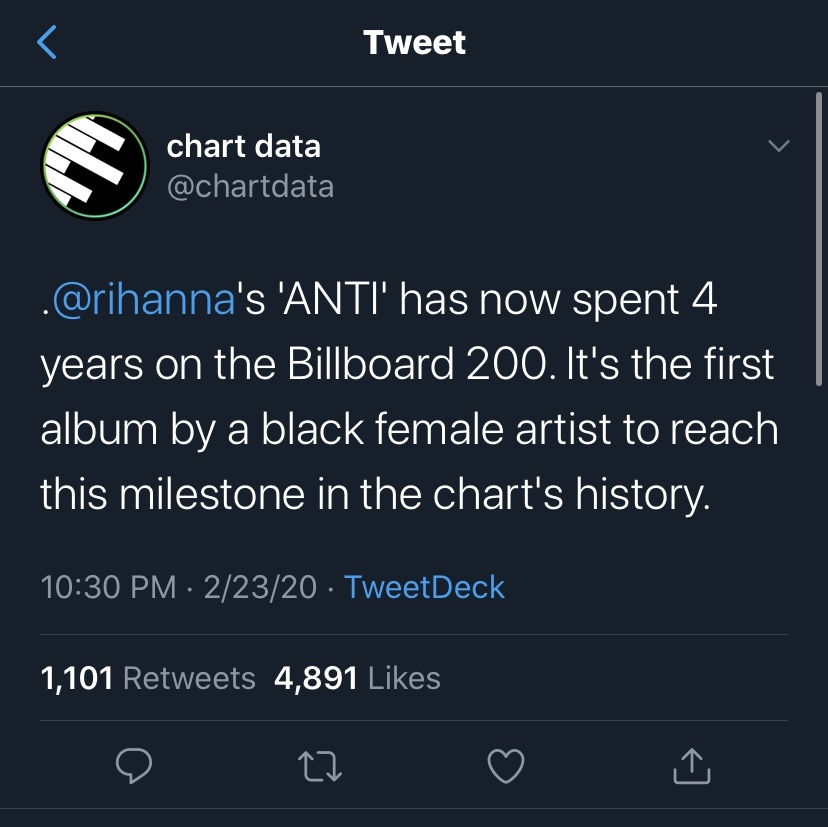This screenshot has width=828, height=827.
Task: Click the "Tweet" header title
Action: [414, 42]
